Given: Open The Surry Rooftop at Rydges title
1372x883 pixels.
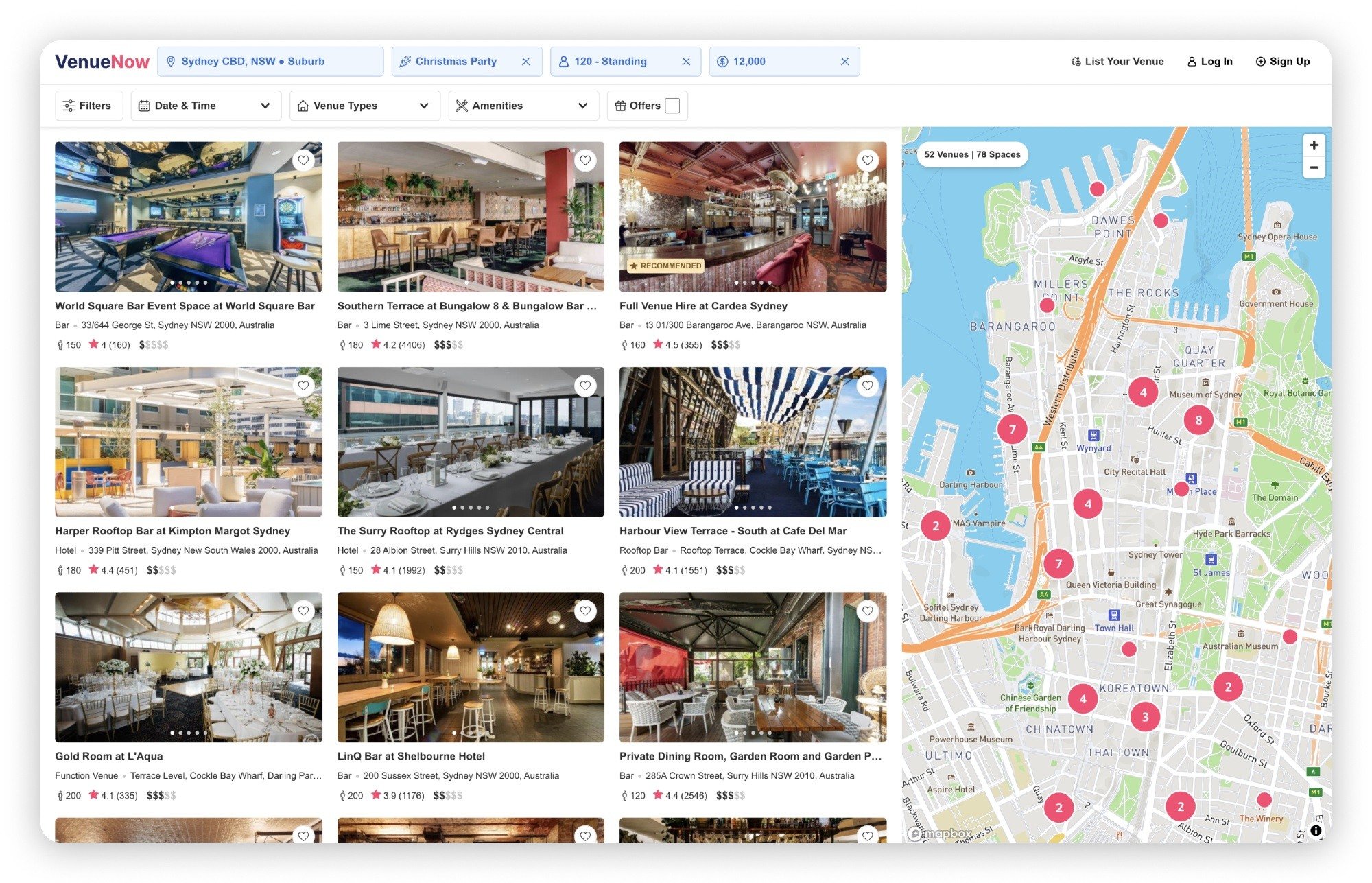Looking at the screenshot, I should [451, 531].
